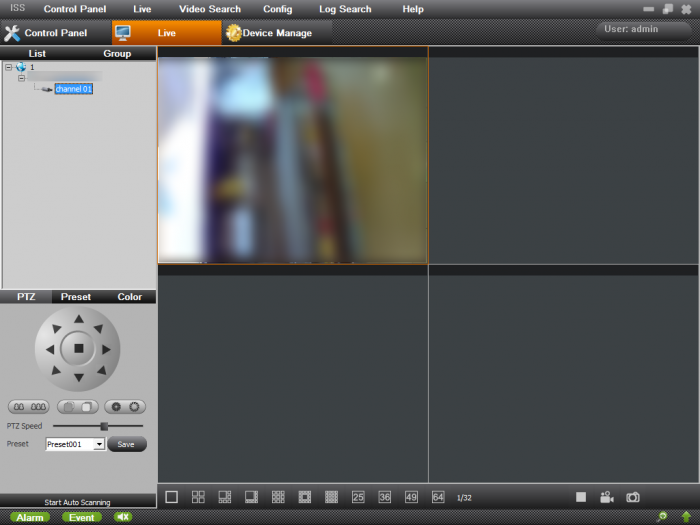Click the User: admin field
This screenshot has height=525, width=700.
coord(643,30)
